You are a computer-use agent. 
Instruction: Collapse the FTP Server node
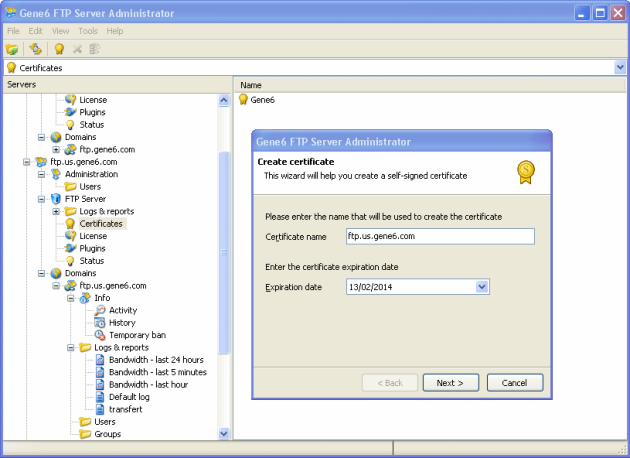(41, 199)
